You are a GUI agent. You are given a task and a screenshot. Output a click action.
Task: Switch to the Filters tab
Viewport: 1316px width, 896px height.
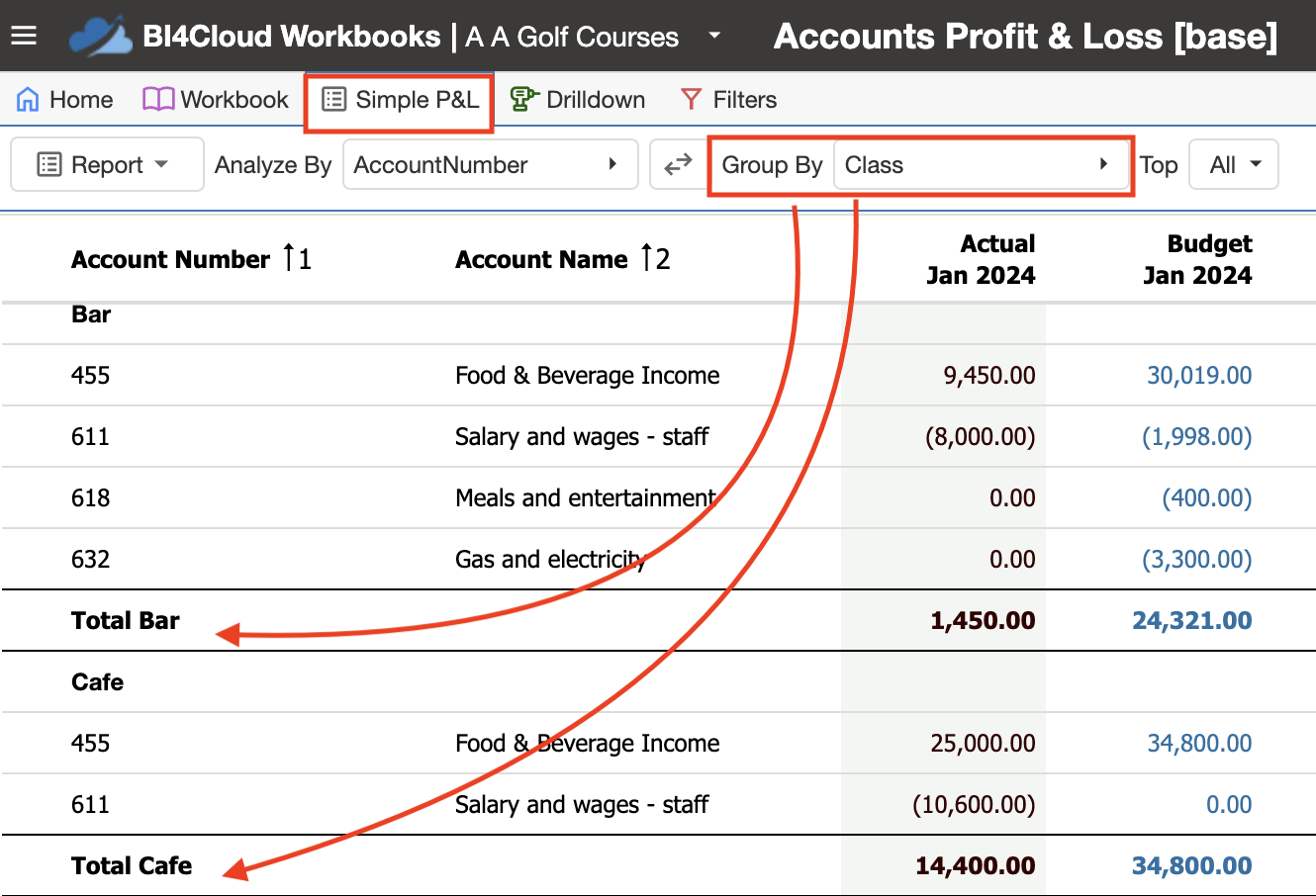pos(727,100)
